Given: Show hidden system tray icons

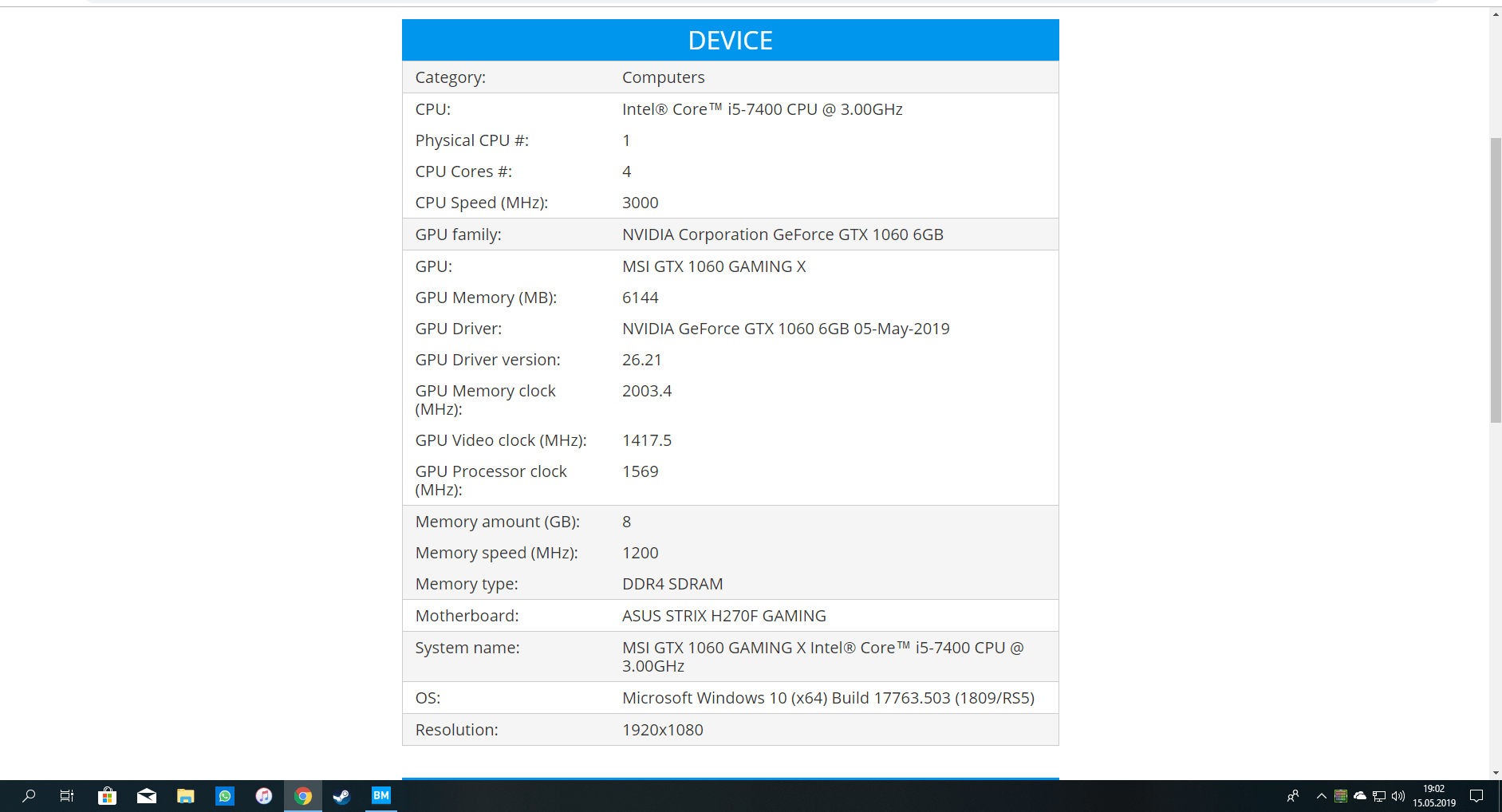Looking at the screenshot, I should [x=1322, y=796].
